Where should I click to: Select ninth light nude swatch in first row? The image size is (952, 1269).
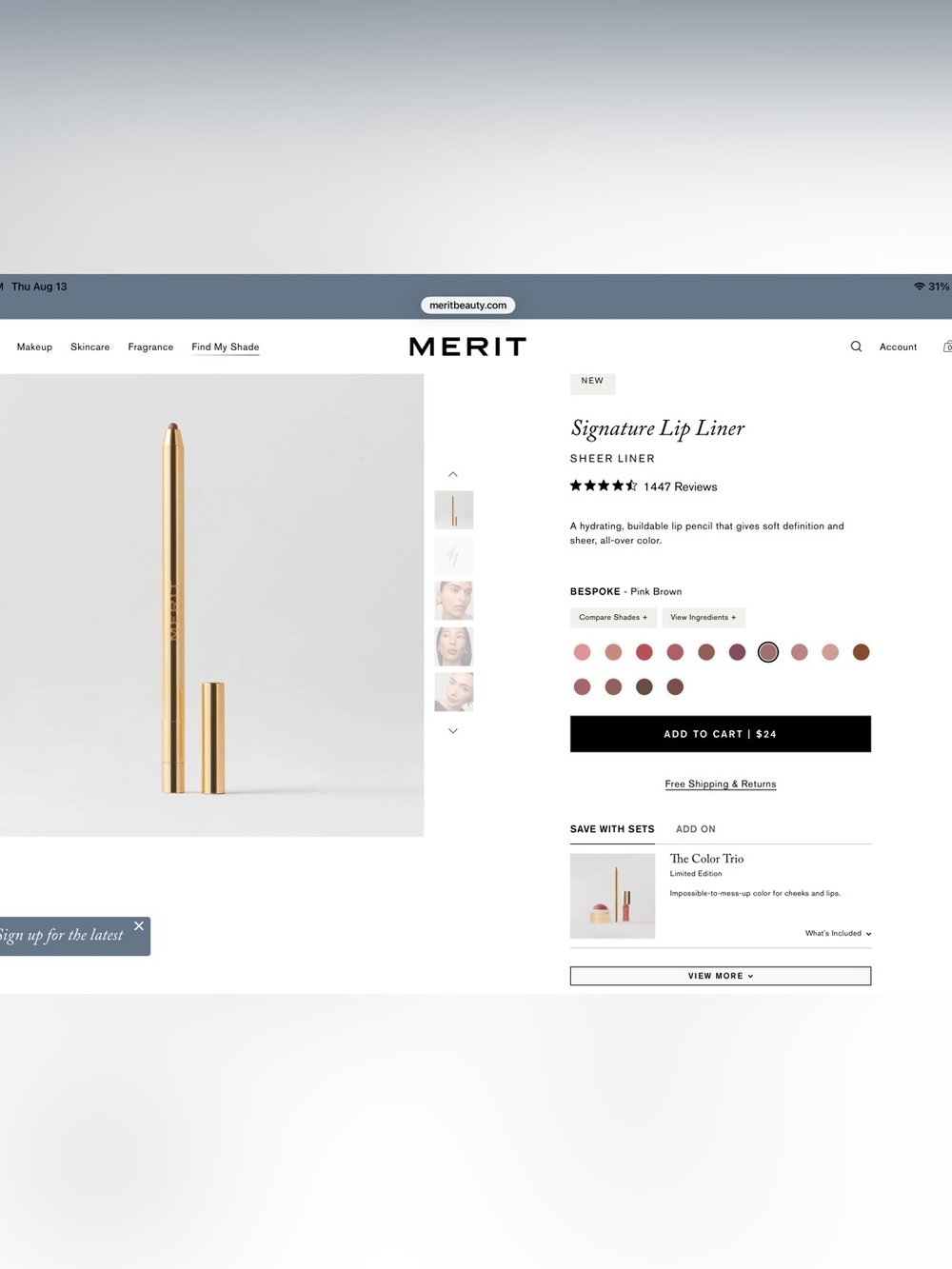click(x=830, y=652)
